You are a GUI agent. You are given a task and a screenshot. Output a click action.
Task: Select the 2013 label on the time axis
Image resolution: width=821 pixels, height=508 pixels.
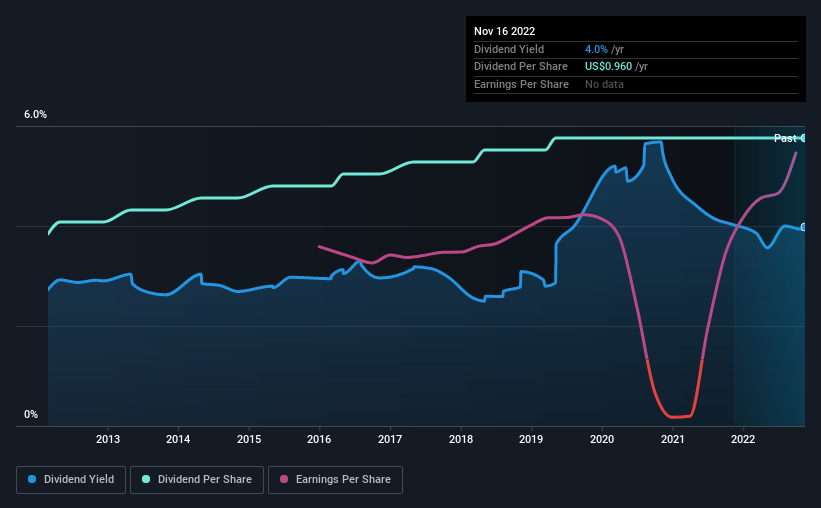(108, 439)
